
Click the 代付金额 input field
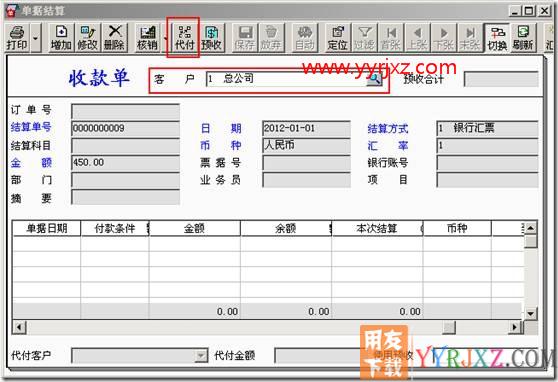pyautogui.click(x=319, y=355)
